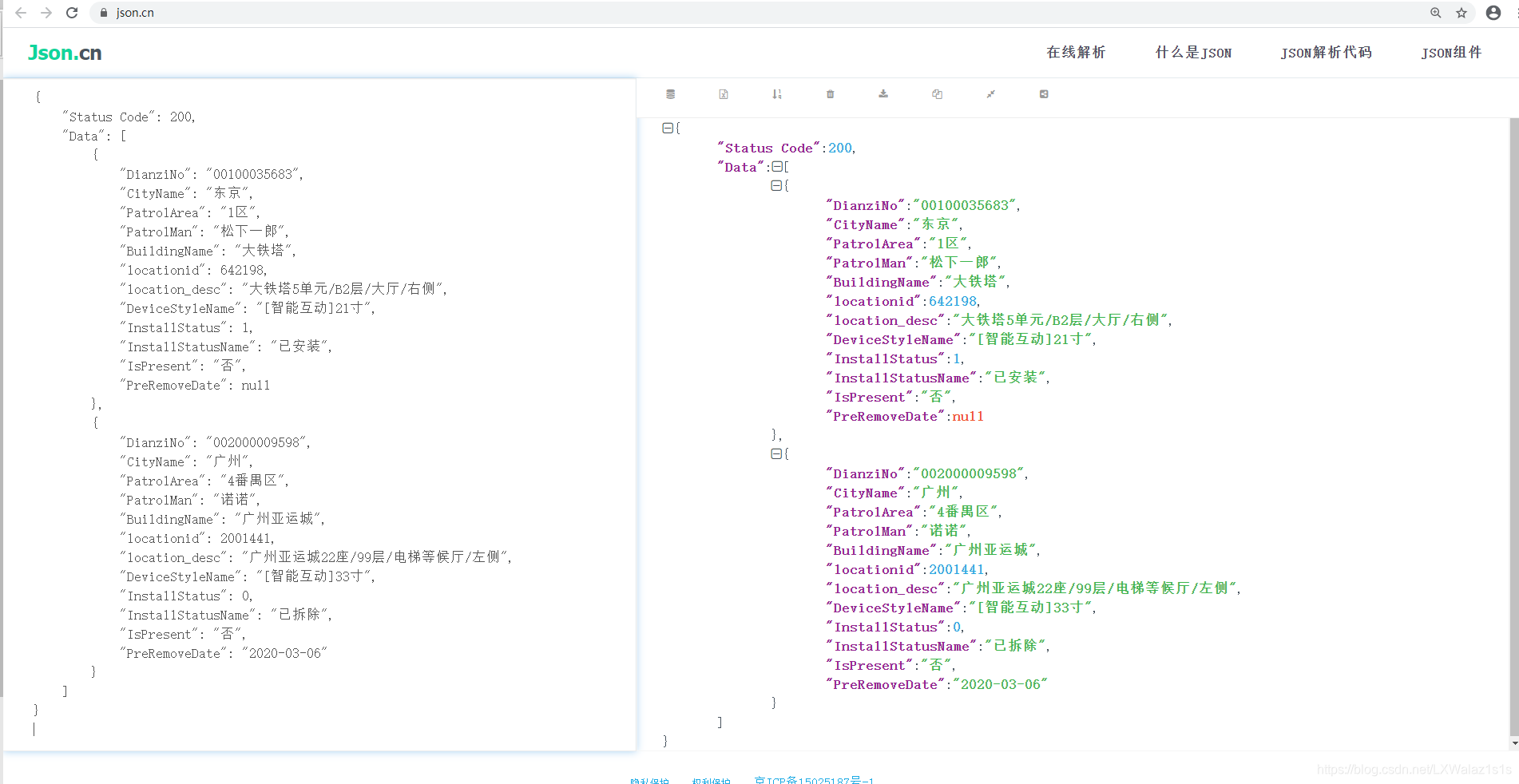Open the 在线解析 menu item
1519x784 pixels.
(1076, 53)
